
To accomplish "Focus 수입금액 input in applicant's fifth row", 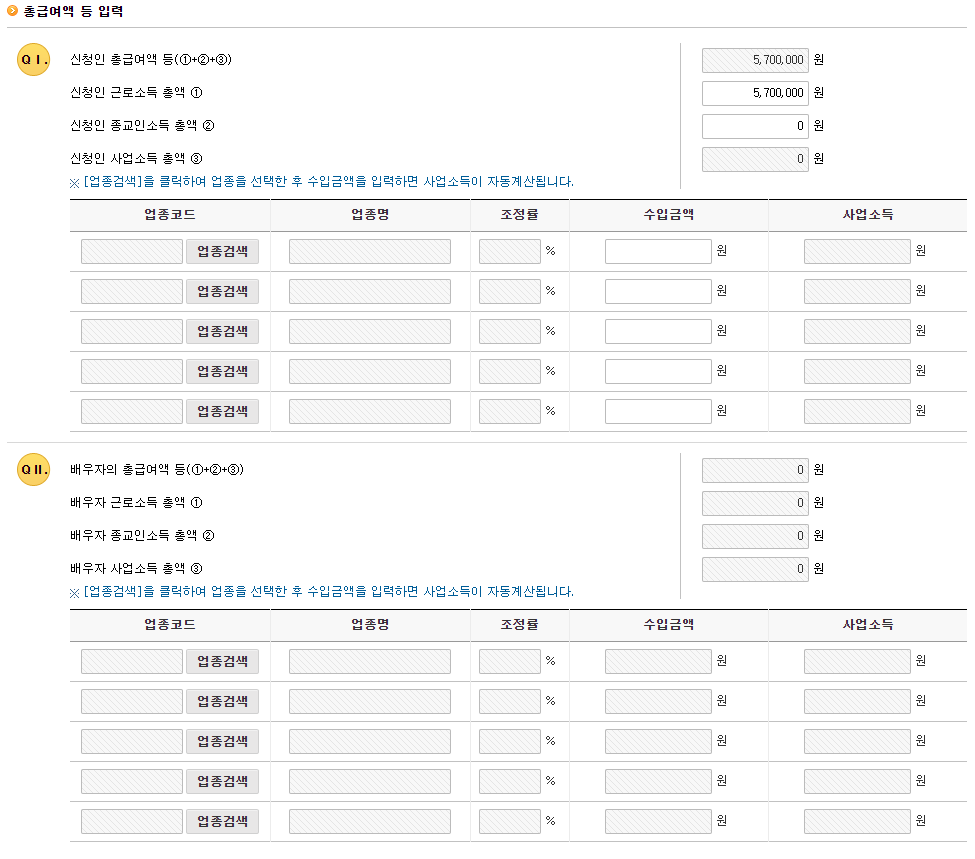I will (658, 411).
